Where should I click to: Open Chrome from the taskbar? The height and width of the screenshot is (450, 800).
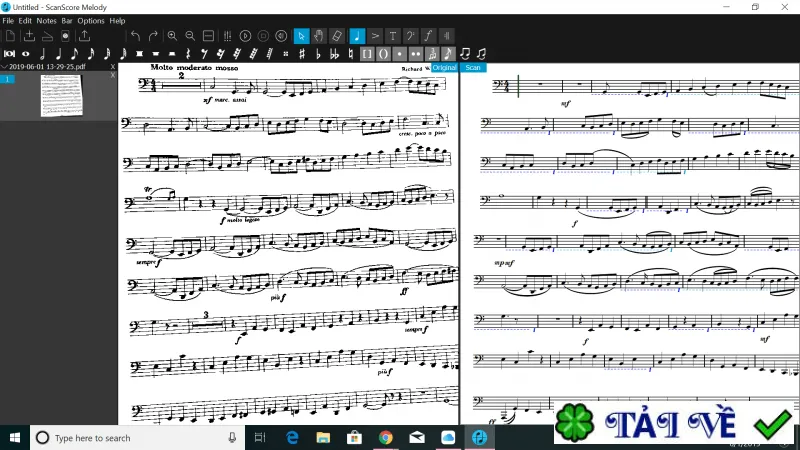pos(386,437)
